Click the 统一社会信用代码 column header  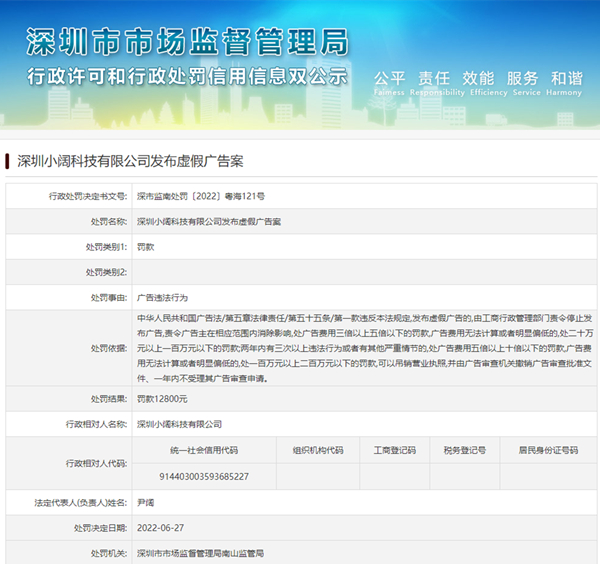click(203, 450)
